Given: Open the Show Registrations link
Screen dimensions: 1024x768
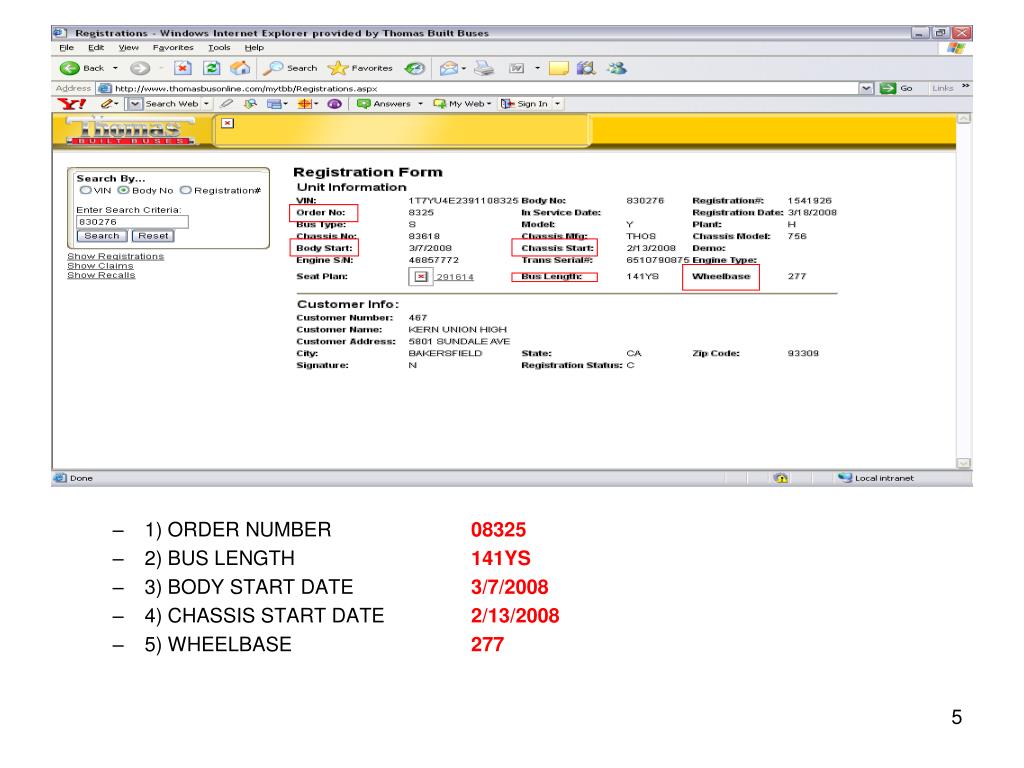Looking at the screenshot, I should (116, 257).
